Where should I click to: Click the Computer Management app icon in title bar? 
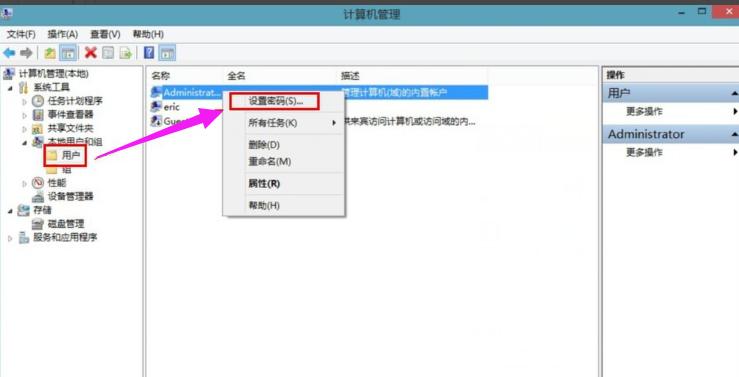click(7, 14)
